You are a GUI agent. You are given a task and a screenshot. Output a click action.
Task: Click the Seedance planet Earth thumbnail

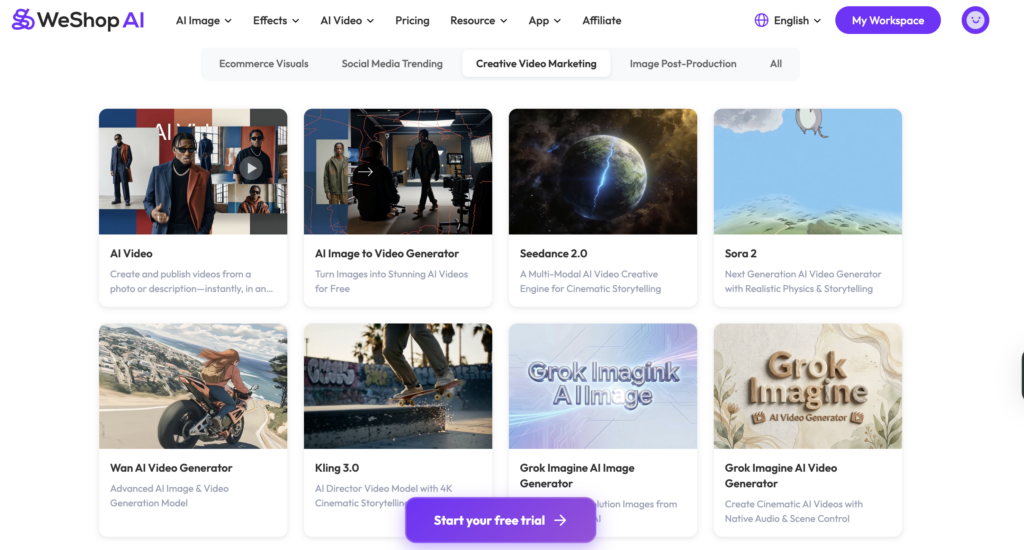[x=603, y=172]
